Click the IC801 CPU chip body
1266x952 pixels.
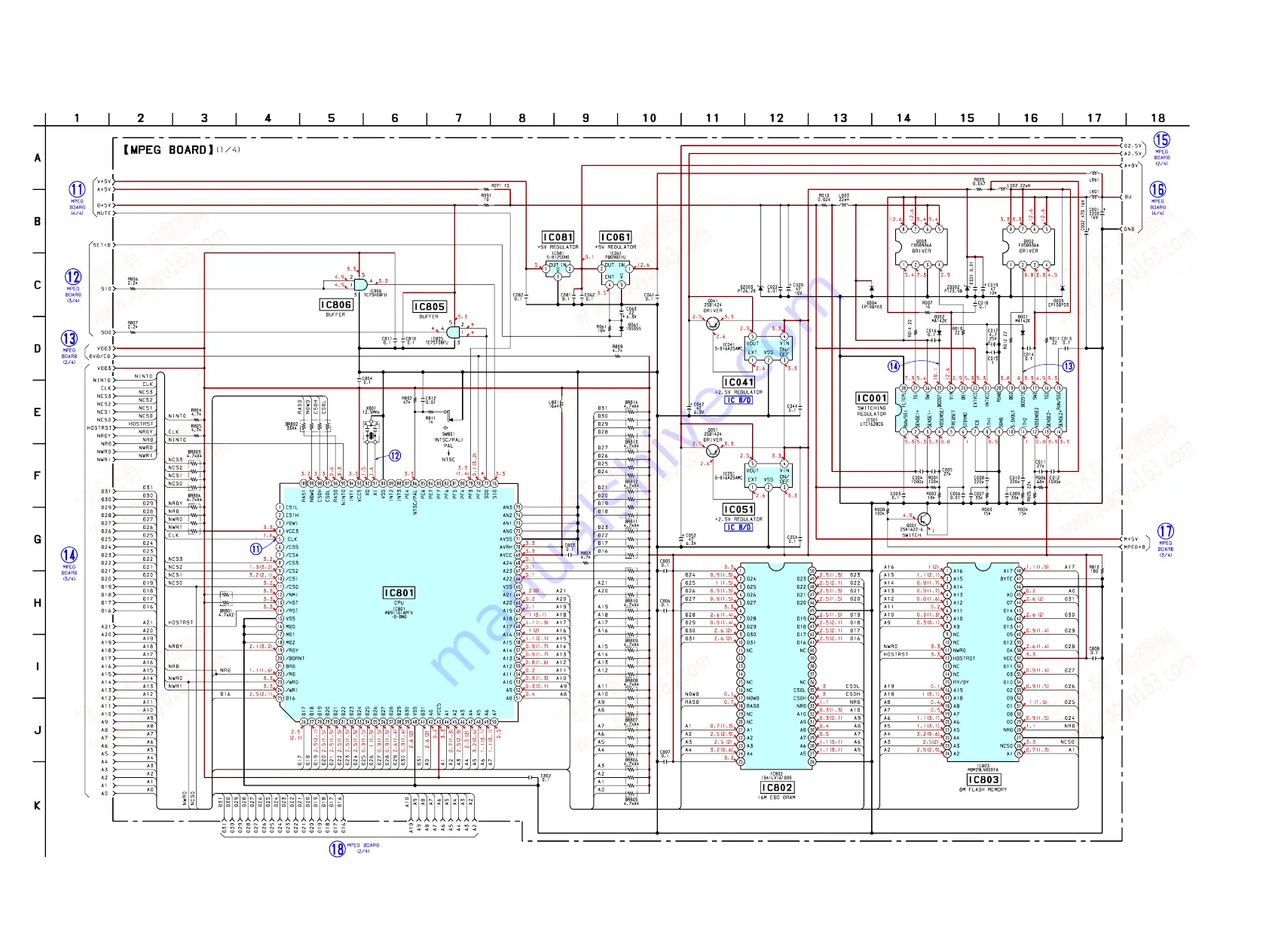(399, 603)
